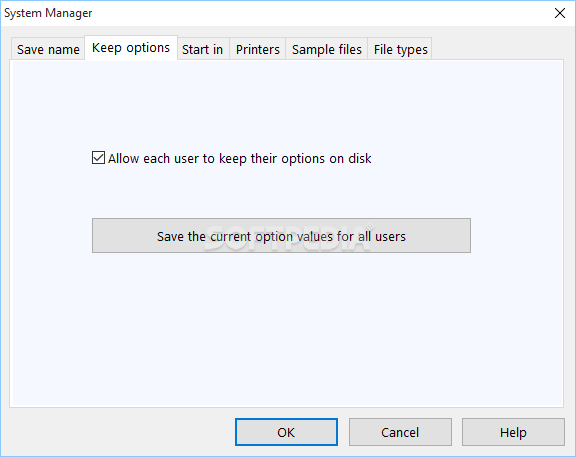This screenshot has height=457, width=576.
Task: Click Save the current option values for all users
Action: pyautogui.click(x=281, y=235)
